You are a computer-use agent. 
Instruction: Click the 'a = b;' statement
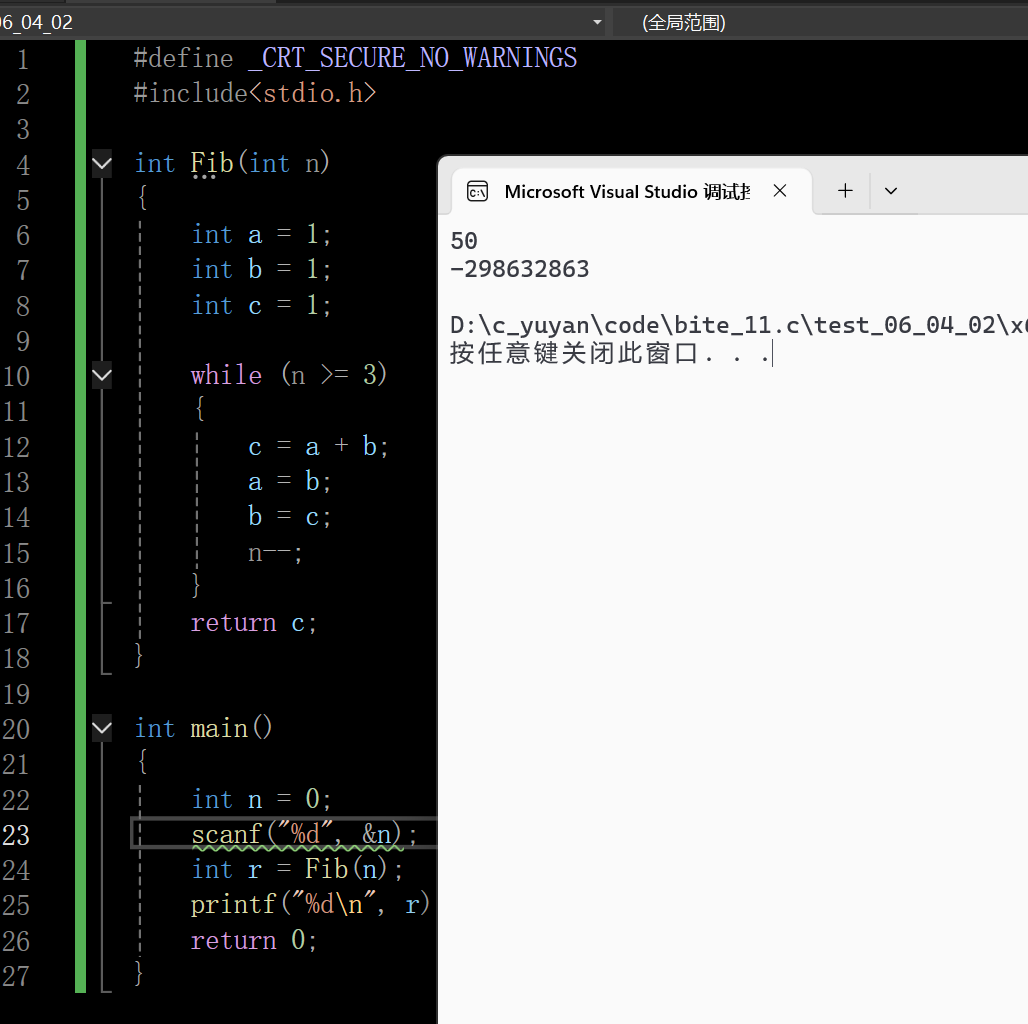(x=290, y=482)
